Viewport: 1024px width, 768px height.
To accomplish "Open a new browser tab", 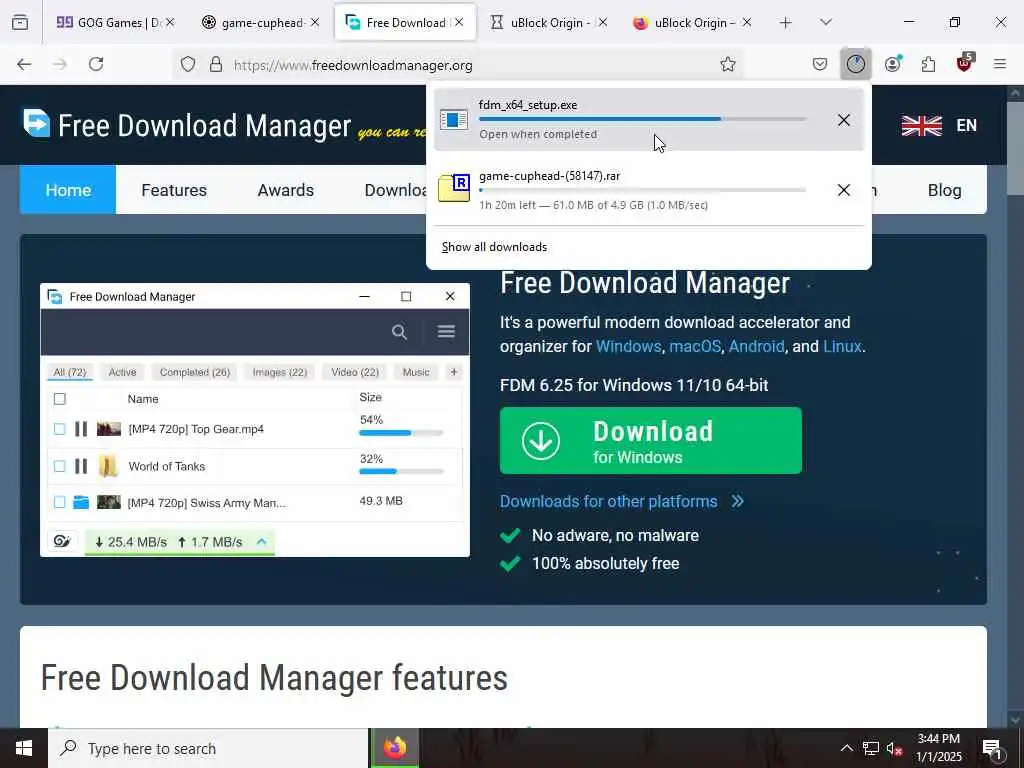I will tap(786, 23).
